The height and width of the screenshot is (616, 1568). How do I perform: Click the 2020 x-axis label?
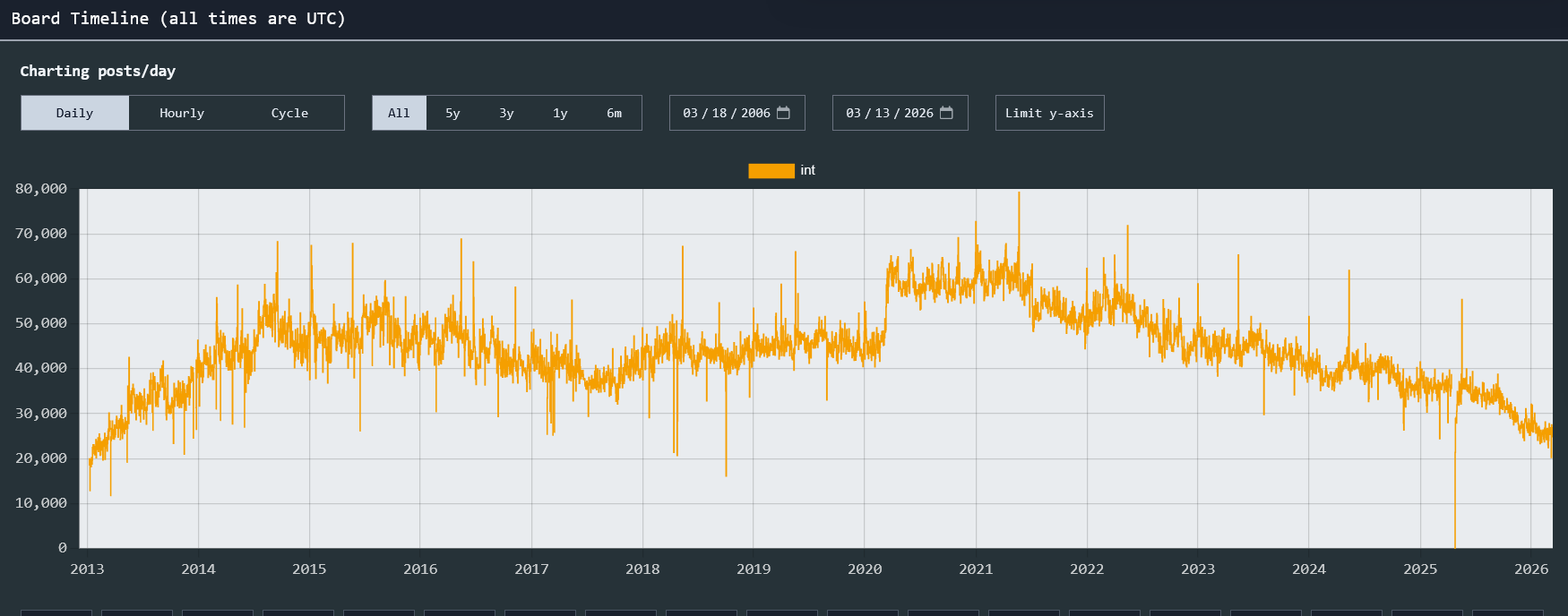[865, 569]
